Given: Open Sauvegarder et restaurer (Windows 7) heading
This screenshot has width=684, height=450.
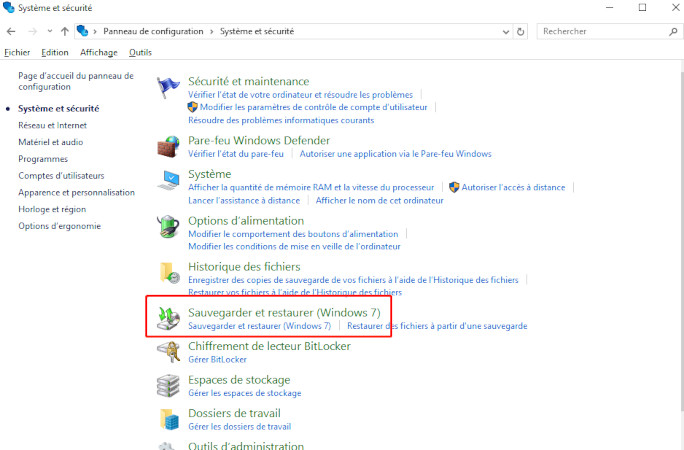Looking at the screenshot, I should click(284, 313).
